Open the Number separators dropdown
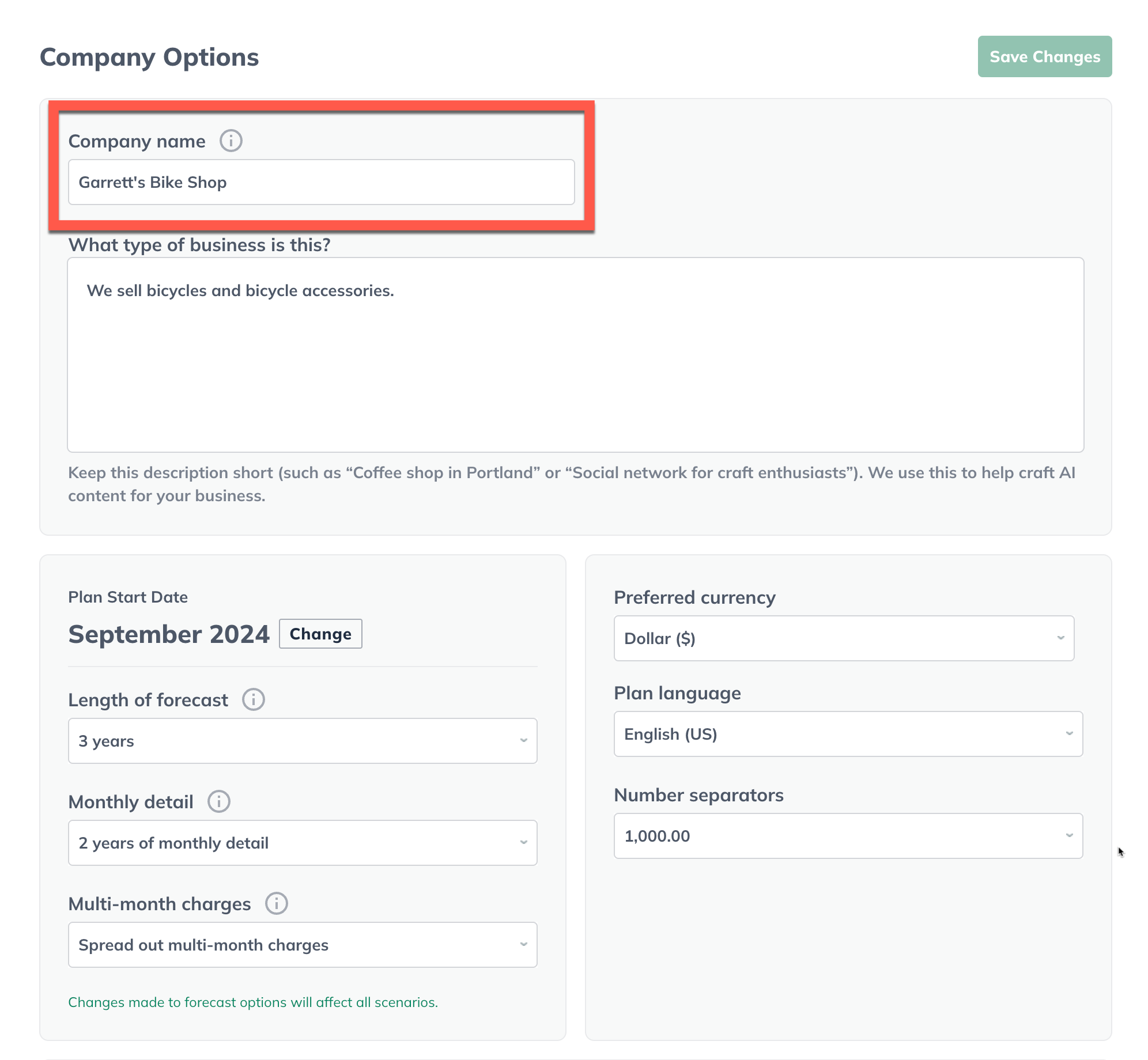Image resolution: width=1148 pixels, height=1060 pixels. coord(848,836)
